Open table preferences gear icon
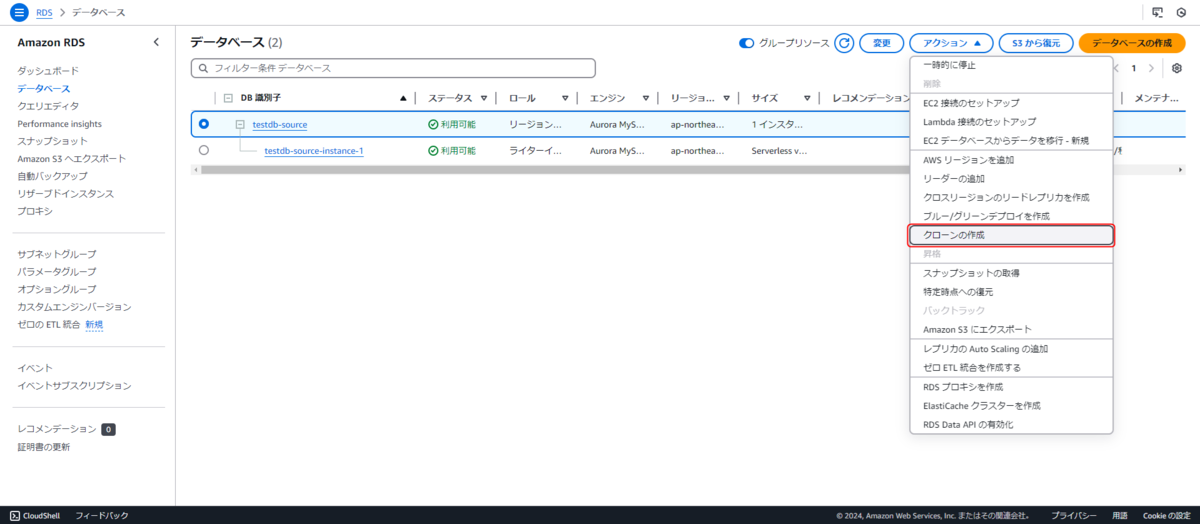Image resolution: width=1200 pixels, height=524 pixels. 1177,68
